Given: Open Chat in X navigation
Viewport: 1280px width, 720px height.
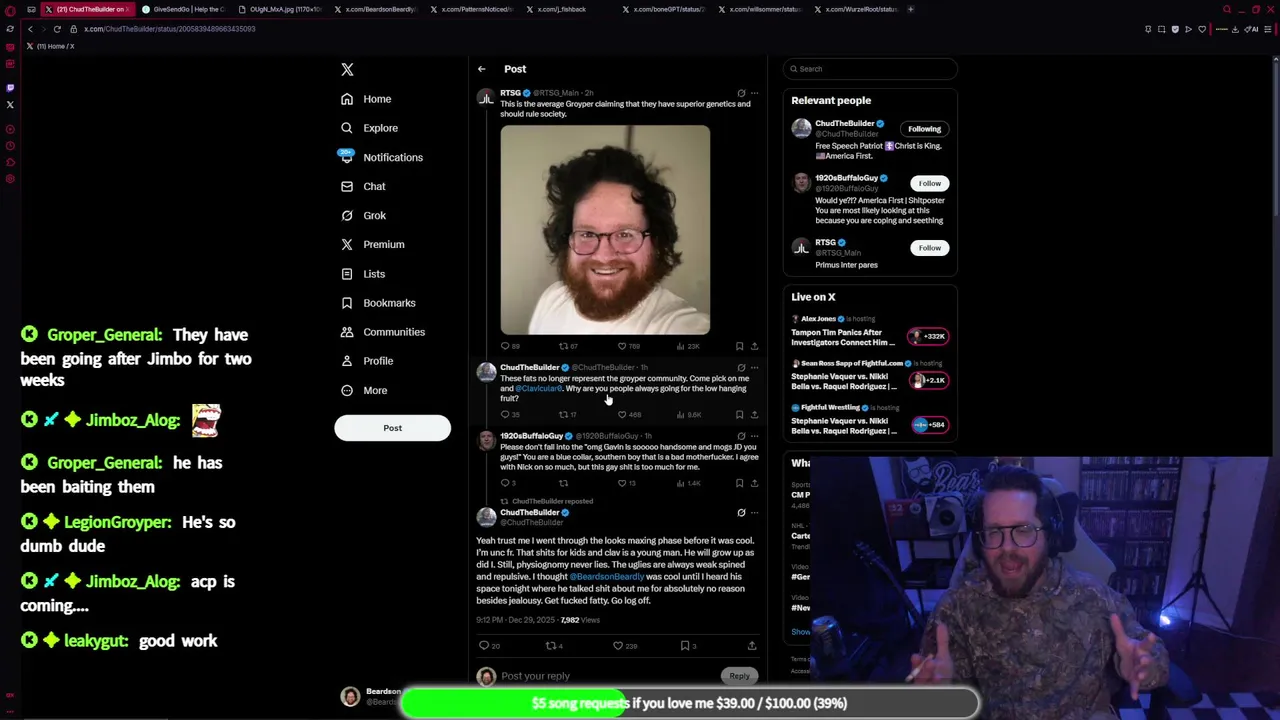Looking at the screenshot, I should coord(363,186).
